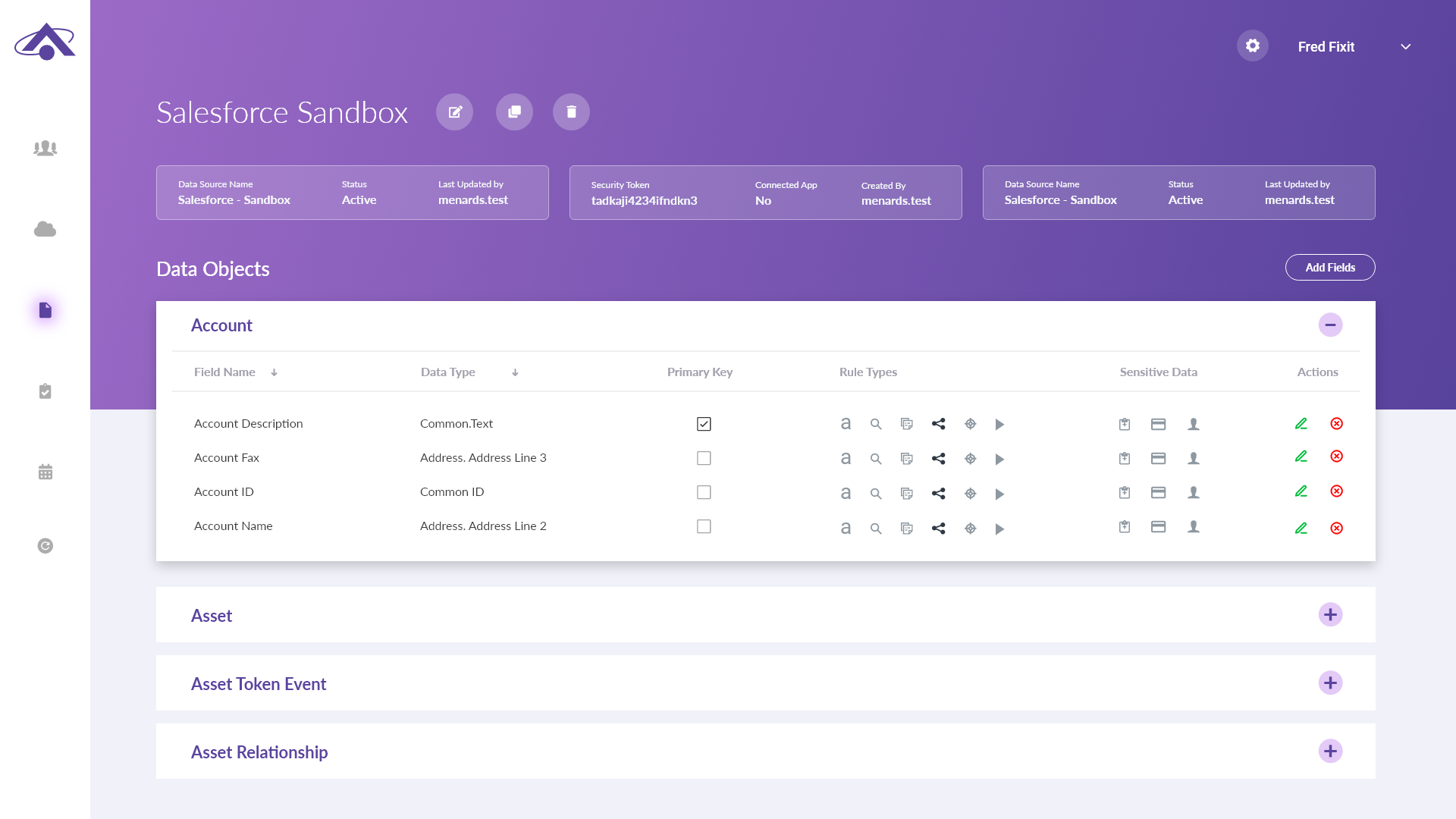Uncheck primary key for Account Description

pyautogui.click(x=704, y=424)
